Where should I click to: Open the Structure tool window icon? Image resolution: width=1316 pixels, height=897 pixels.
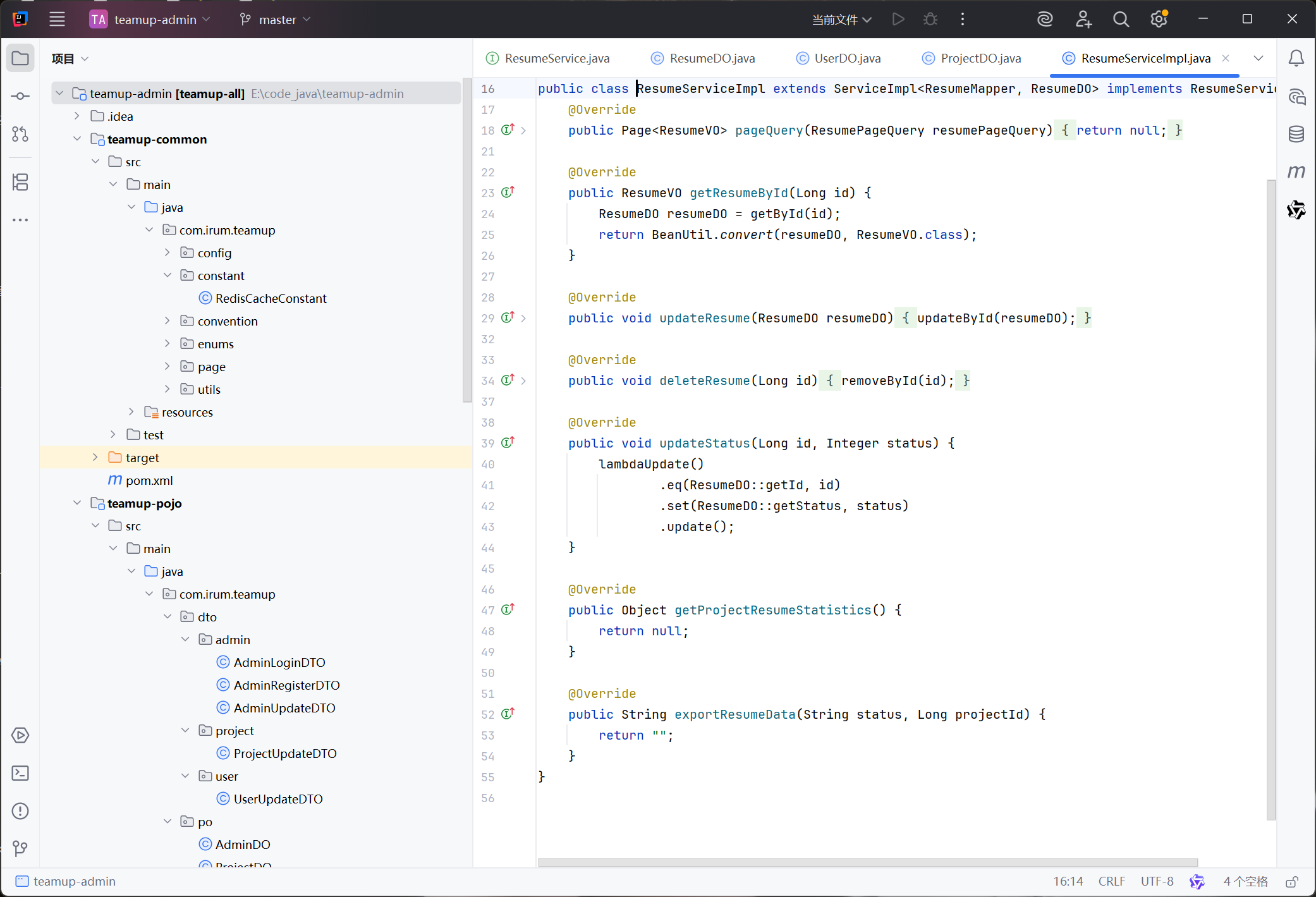click(20, 182)
